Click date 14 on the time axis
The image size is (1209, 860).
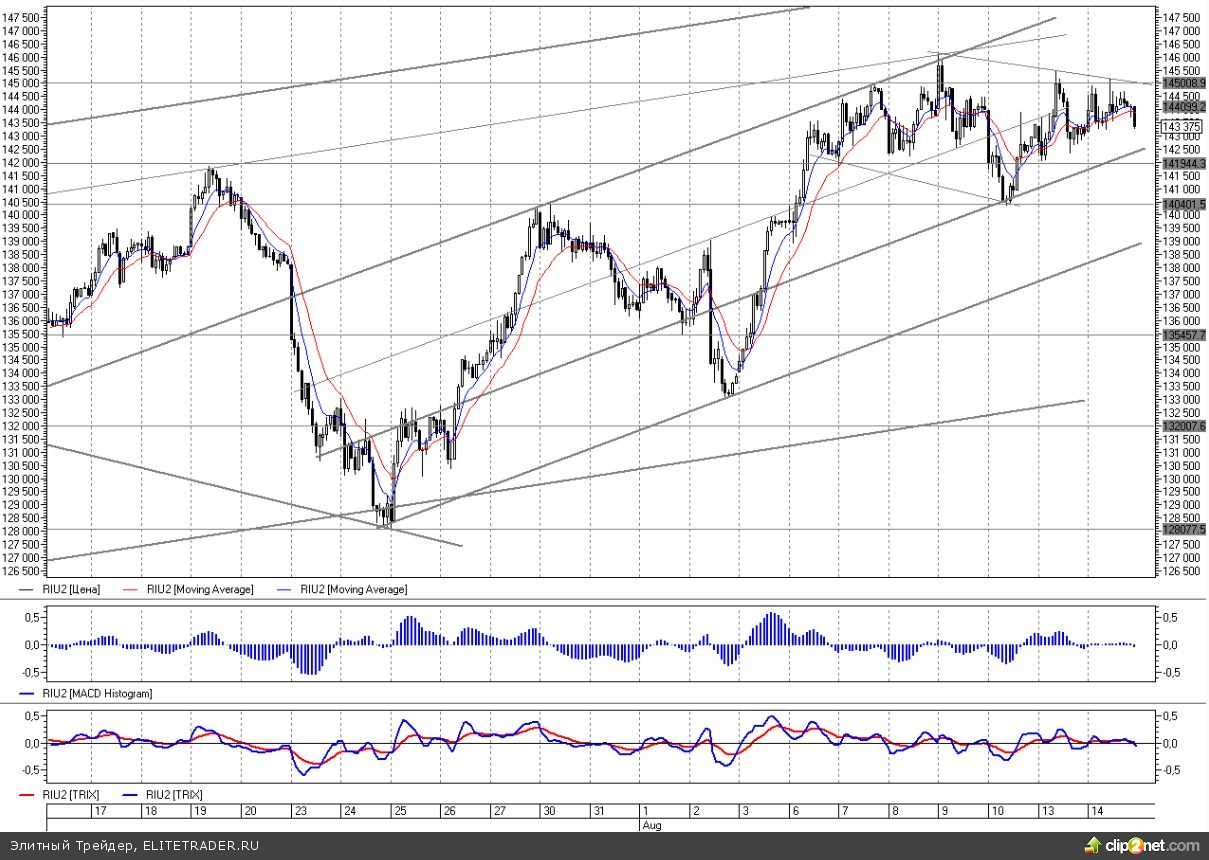point(1095,811)
